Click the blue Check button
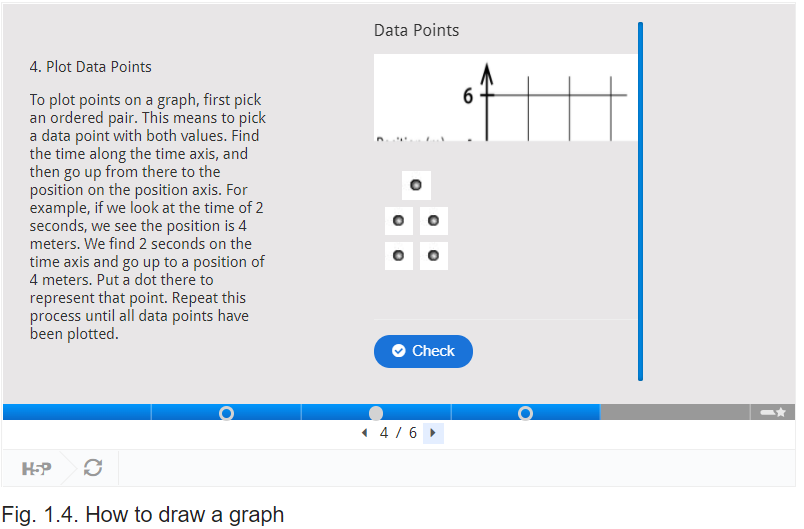The height and width of the screenshot is (529, 804). [x=423, y=351]
